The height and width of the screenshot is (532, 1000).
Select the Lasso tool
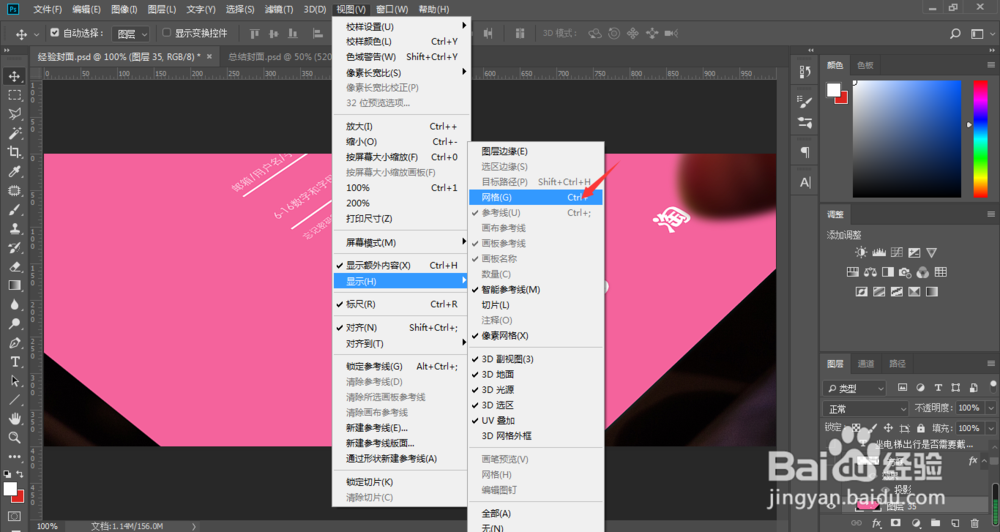tap(14, 114)
